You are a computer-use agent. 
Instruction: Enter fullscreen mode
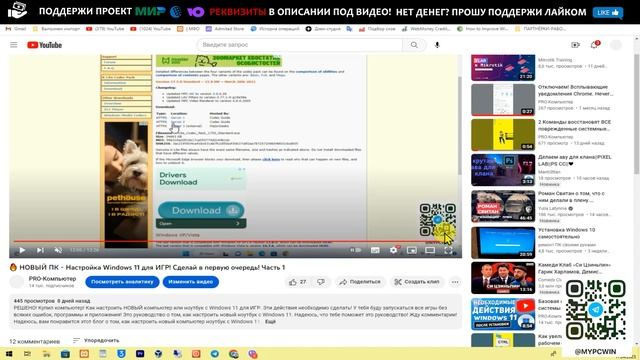448,250
